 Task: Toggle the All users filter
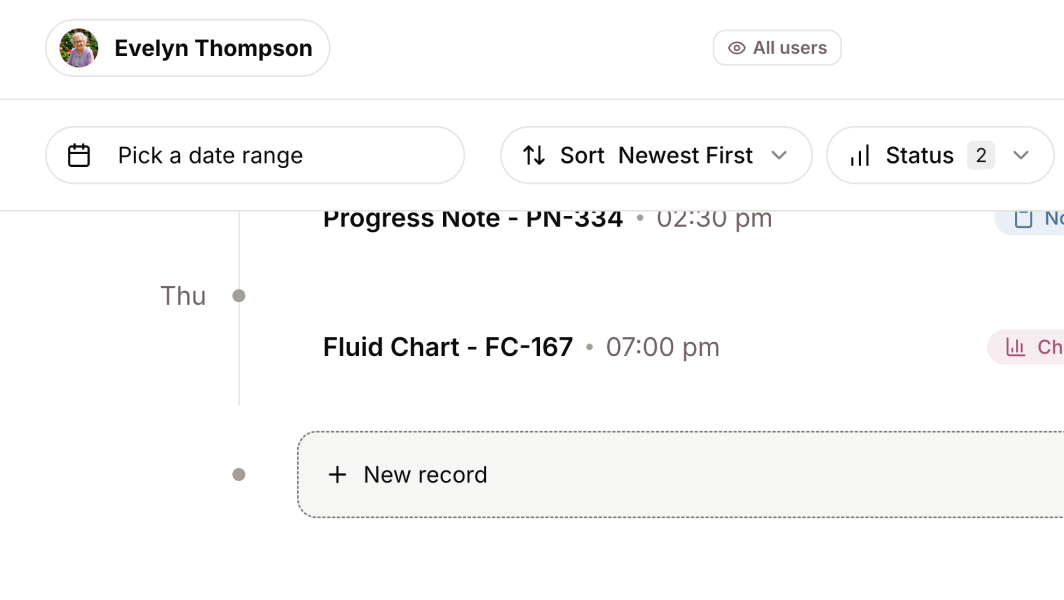[777, 48]
